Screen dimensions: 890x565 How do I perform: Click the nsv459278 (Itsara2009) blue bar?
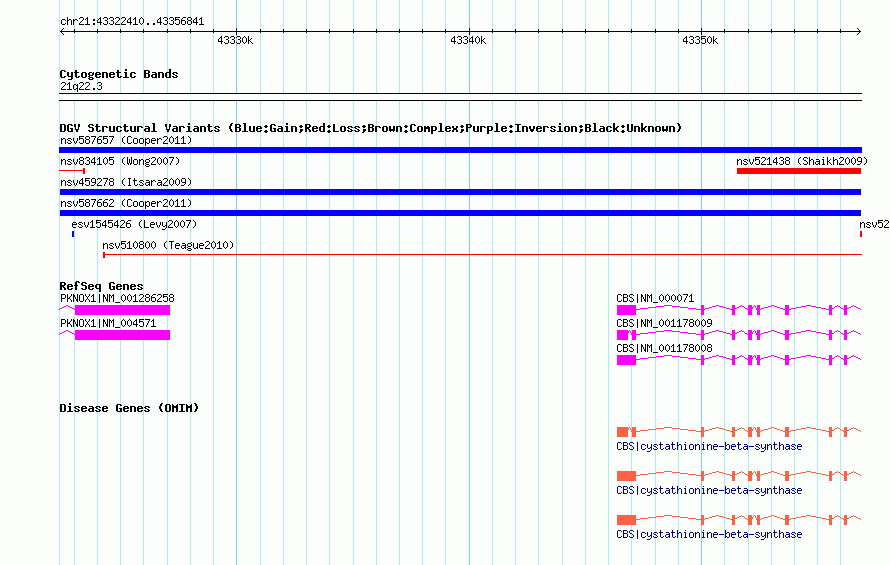460,192
